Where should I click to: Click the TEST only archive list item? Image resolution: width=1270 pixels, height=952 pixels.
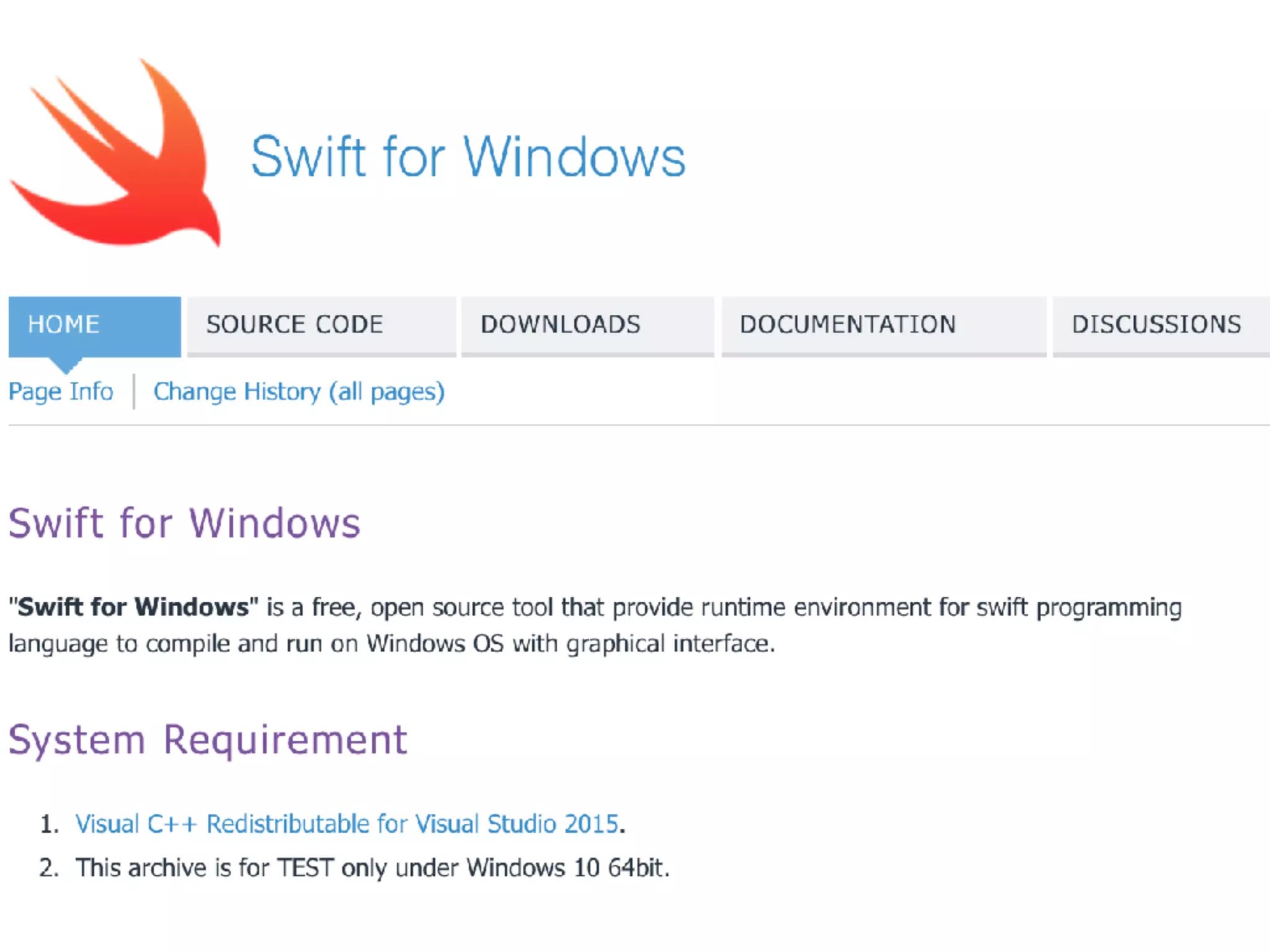tap(372, 868)
